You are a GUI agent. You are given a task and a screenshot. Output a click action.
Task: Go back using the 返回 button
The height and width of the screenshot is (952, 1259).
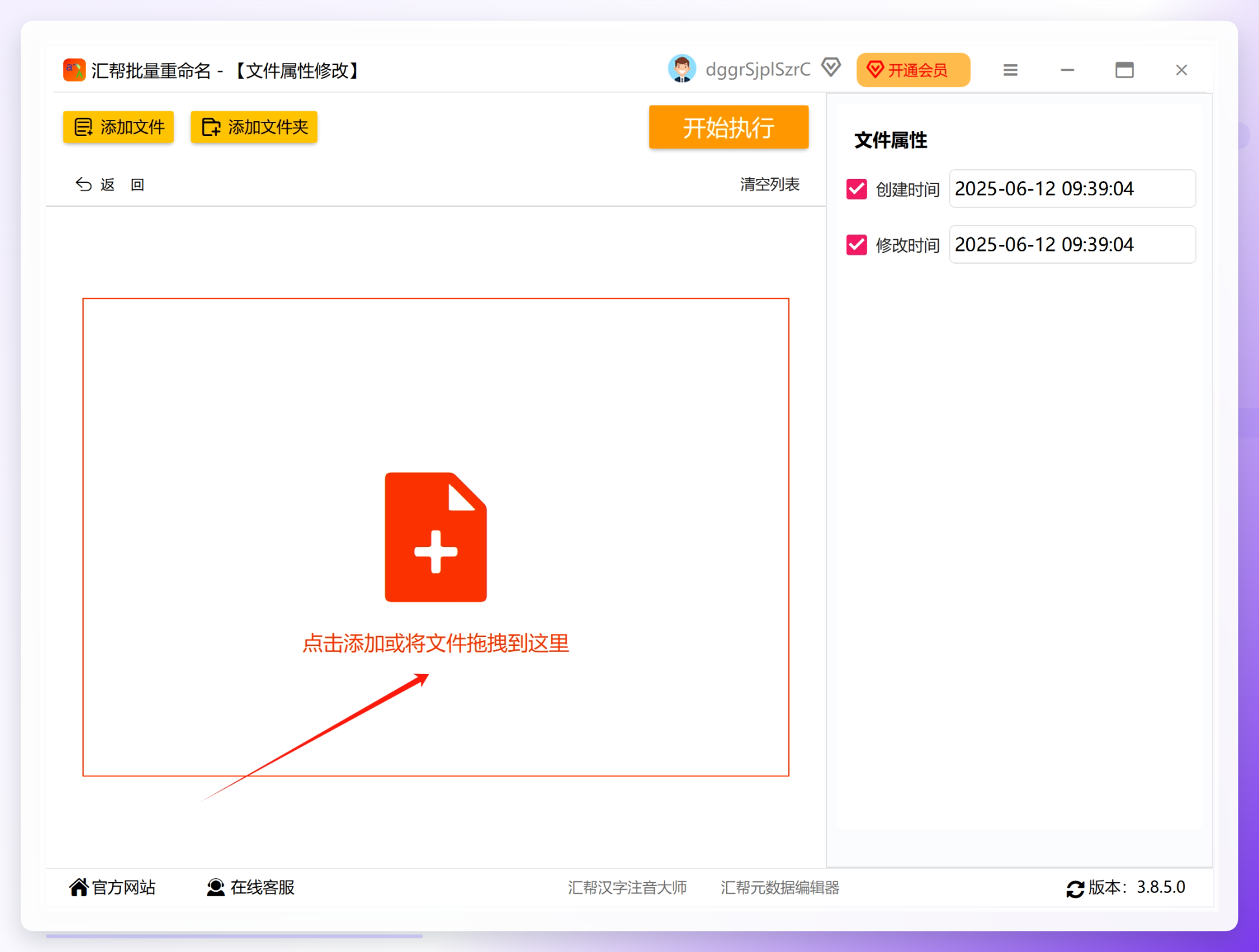[x=110, y=185]
